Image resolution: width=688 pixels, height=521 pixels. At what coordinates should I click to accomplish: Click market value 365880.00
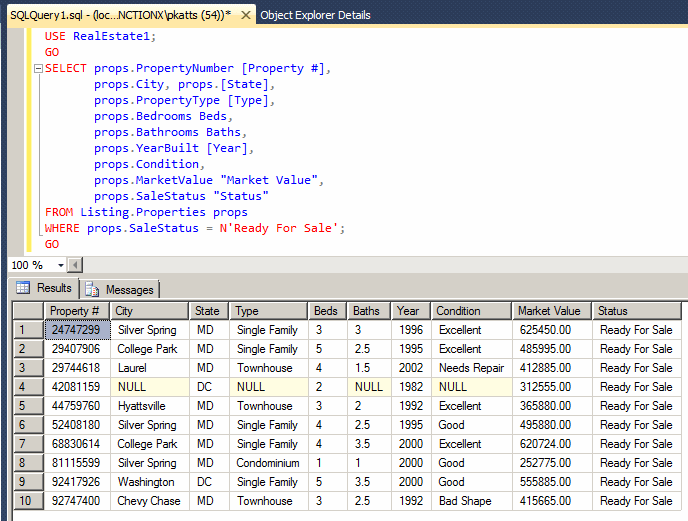click(552, 406)
